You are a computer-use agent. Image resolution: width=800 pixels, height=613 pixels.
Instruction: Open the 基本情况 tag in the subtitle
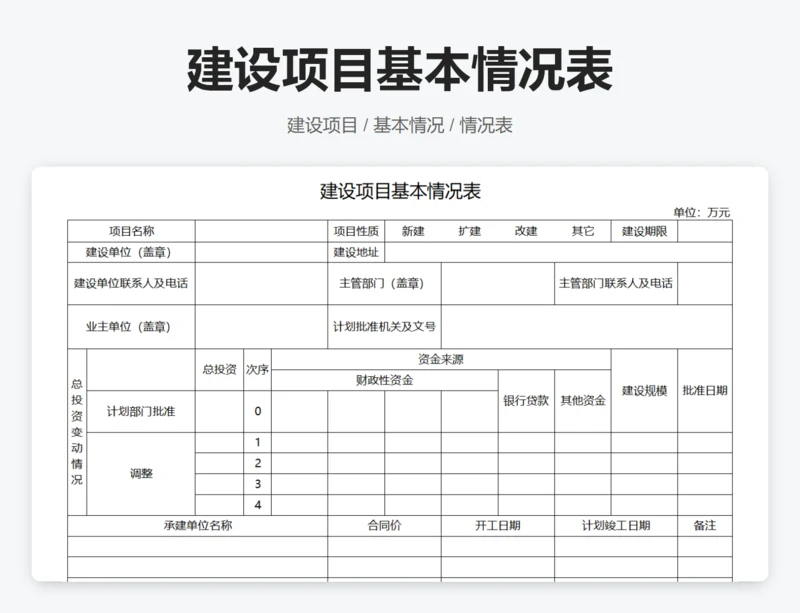[x=408, y=125]
